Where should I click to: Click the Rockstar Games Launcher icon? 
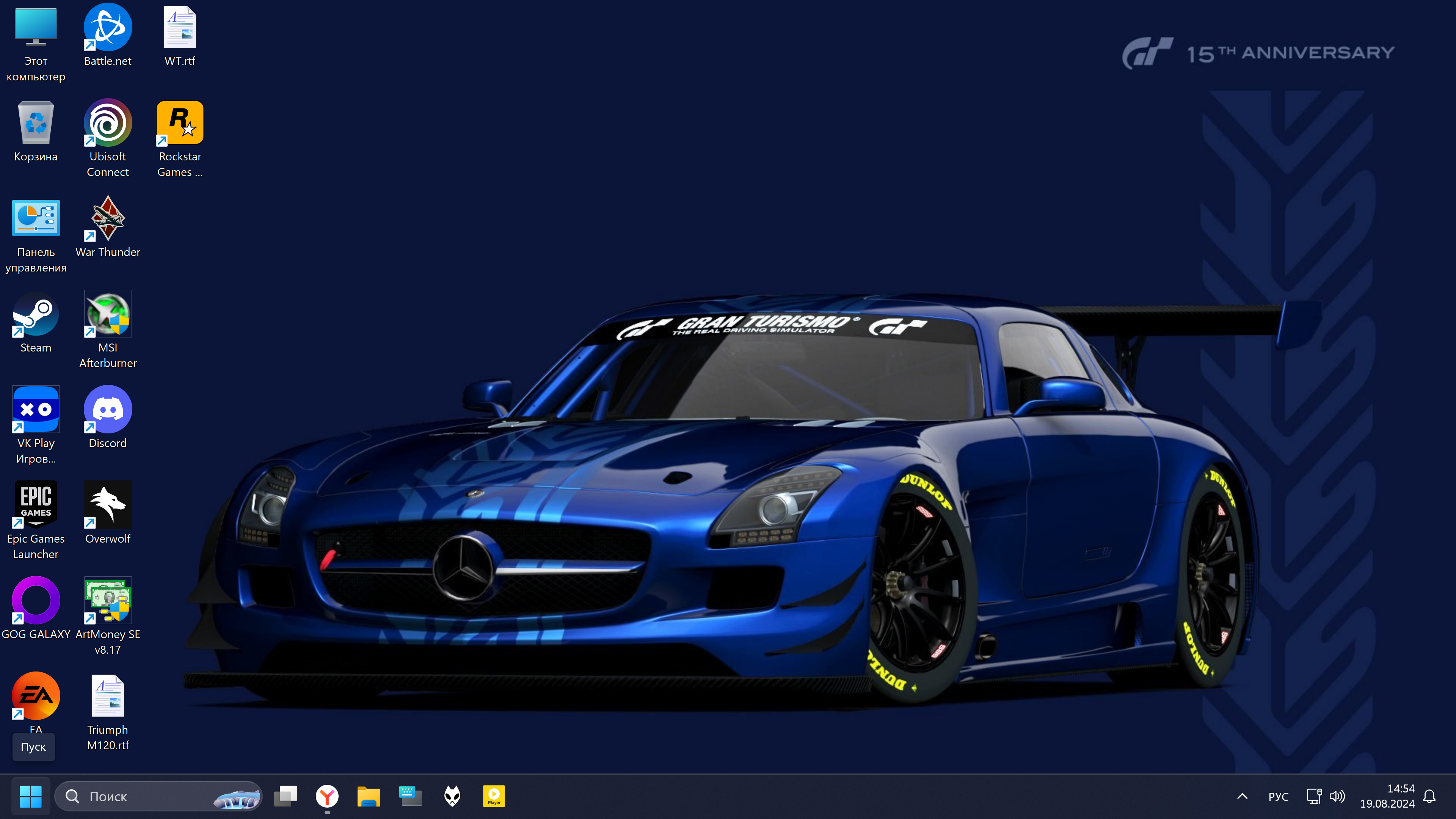(x=180, y=123)
